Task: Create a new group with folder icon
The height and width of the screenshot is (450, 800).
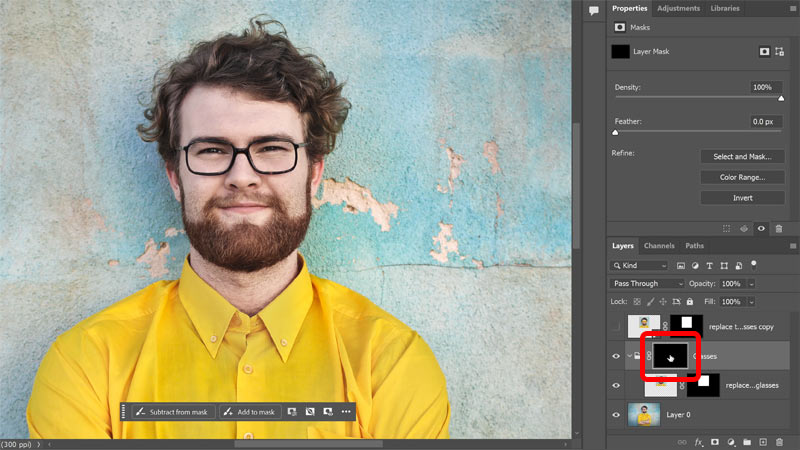Action: 746,441
